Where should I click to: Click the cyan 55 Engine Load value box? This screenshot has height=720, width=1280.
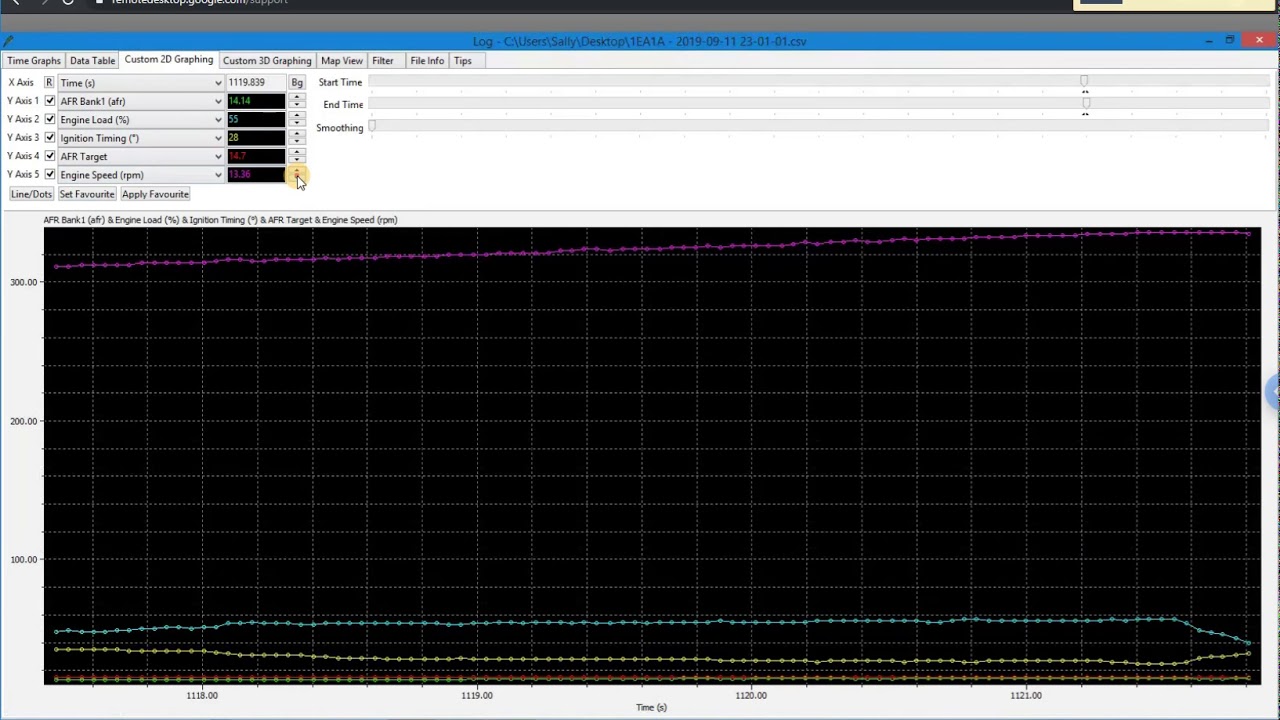256,119
